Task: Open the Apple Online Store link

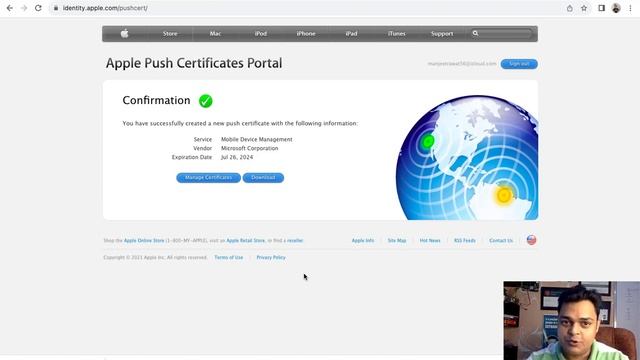Action: (144, 240)
